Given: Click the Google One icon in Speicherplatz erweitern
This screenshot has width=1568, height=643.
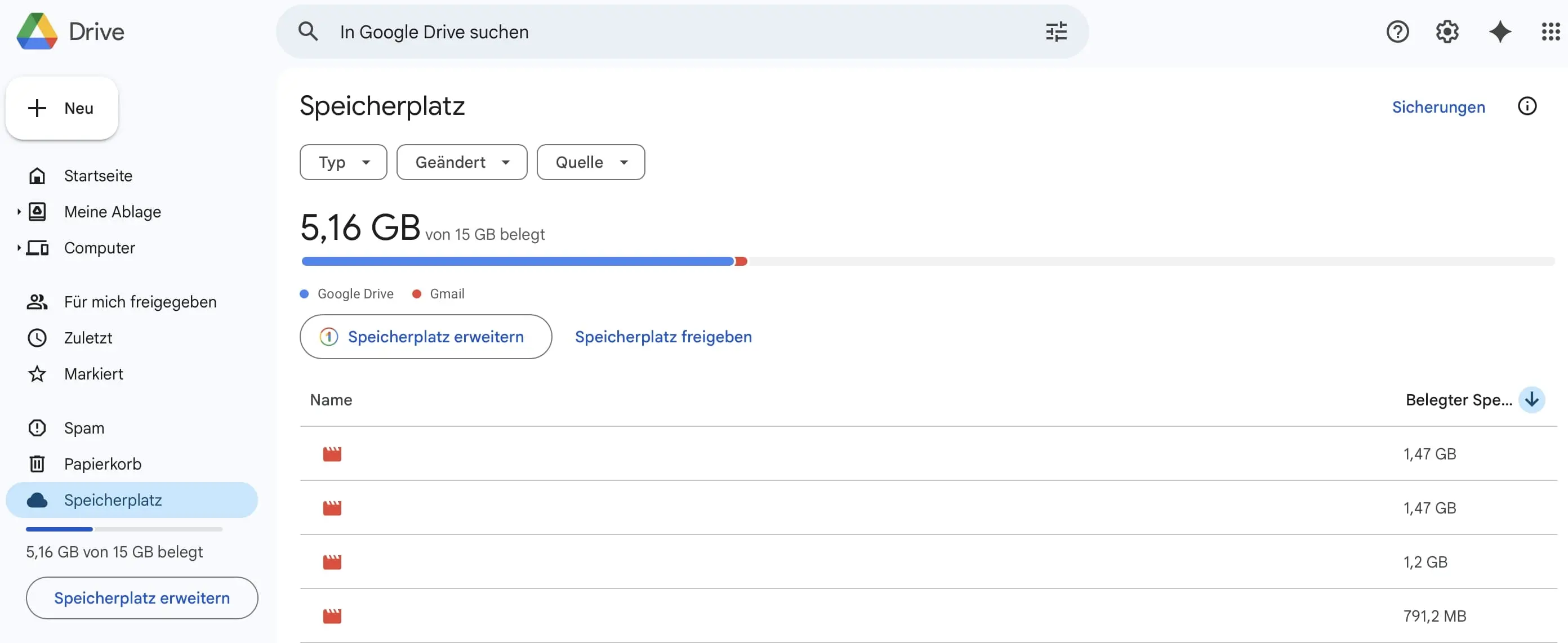Looking at the screenshot, I should 329,336.
